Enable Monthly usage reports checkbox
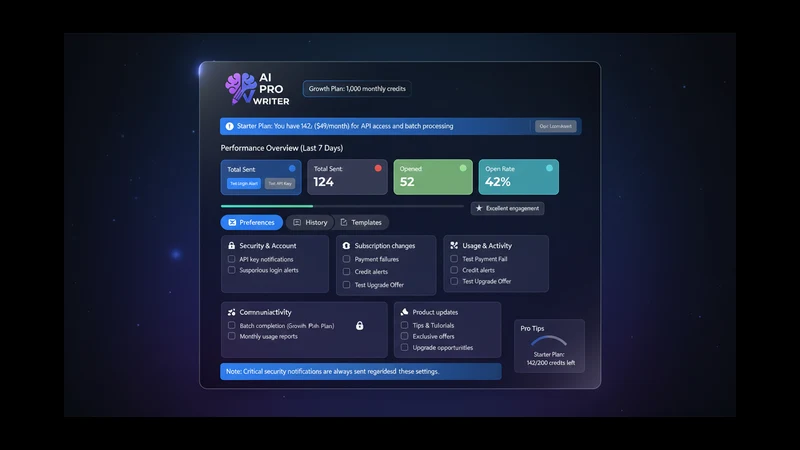The image size is (800, 450). tap(232, 336)
